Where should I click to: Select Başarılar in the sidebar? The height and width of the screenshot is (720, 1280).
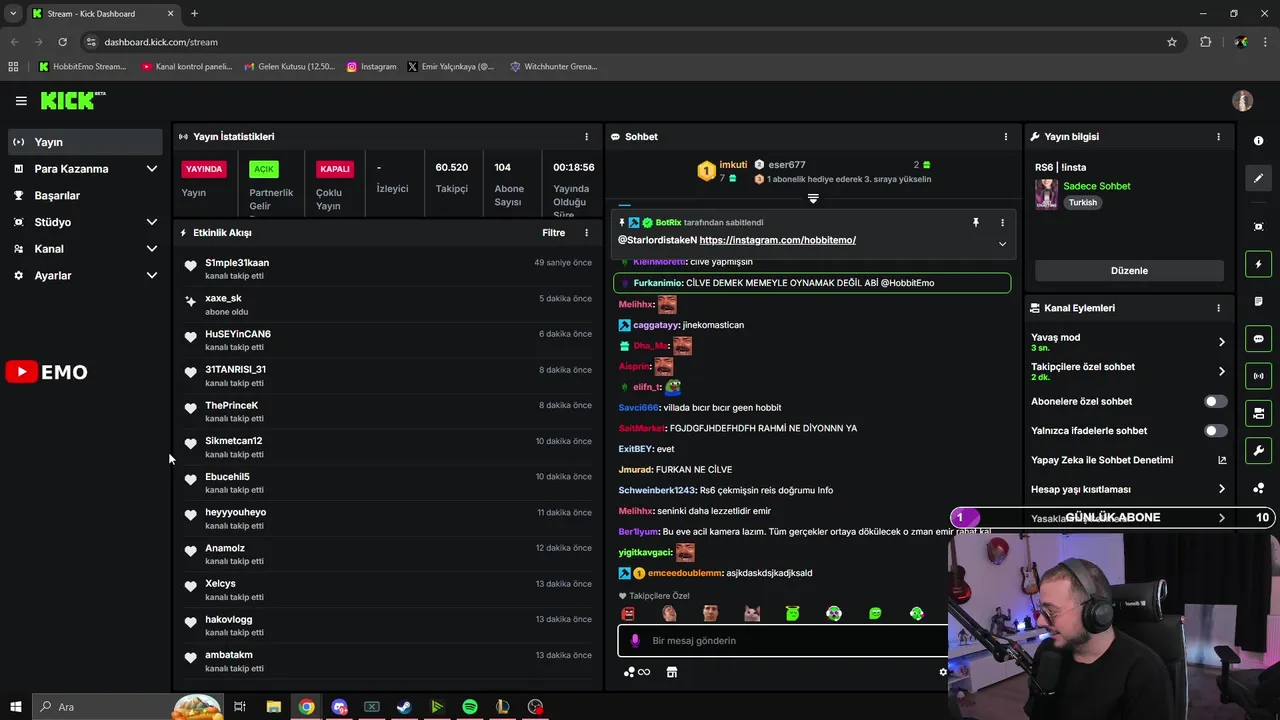(x=85, y=196)
